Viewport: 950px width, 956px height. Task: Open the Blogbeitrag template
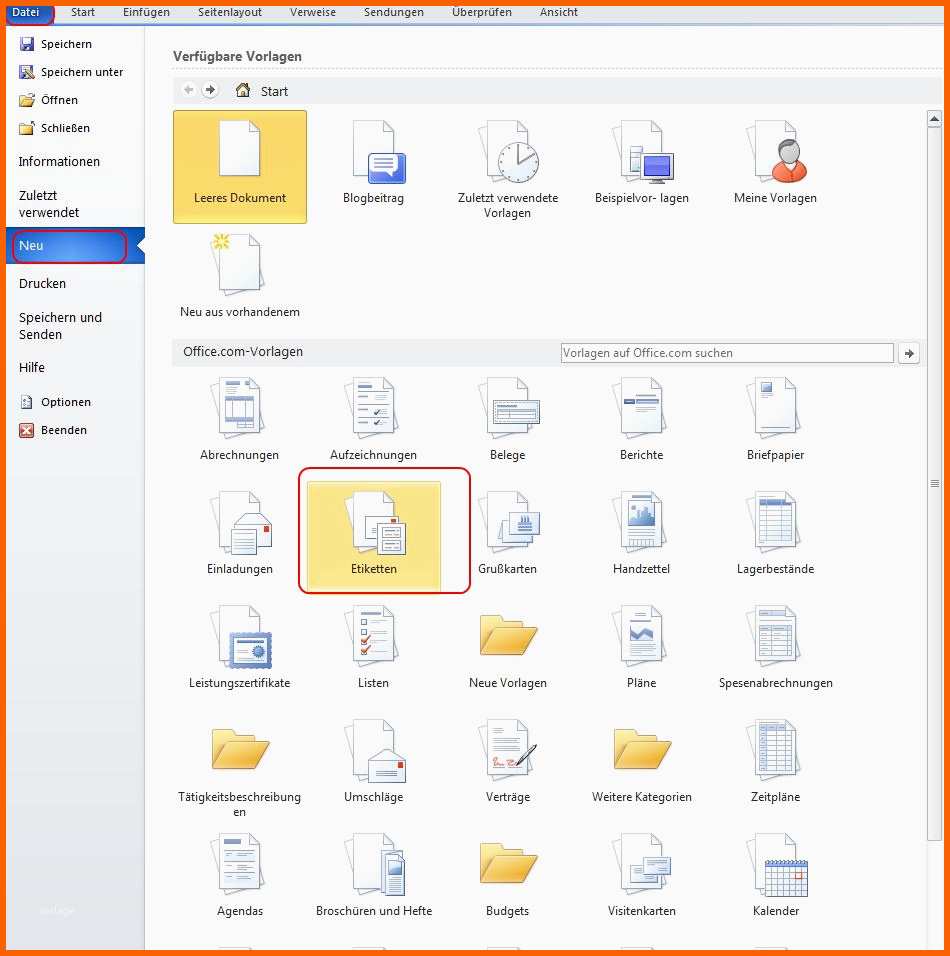(x=373, y=165)
